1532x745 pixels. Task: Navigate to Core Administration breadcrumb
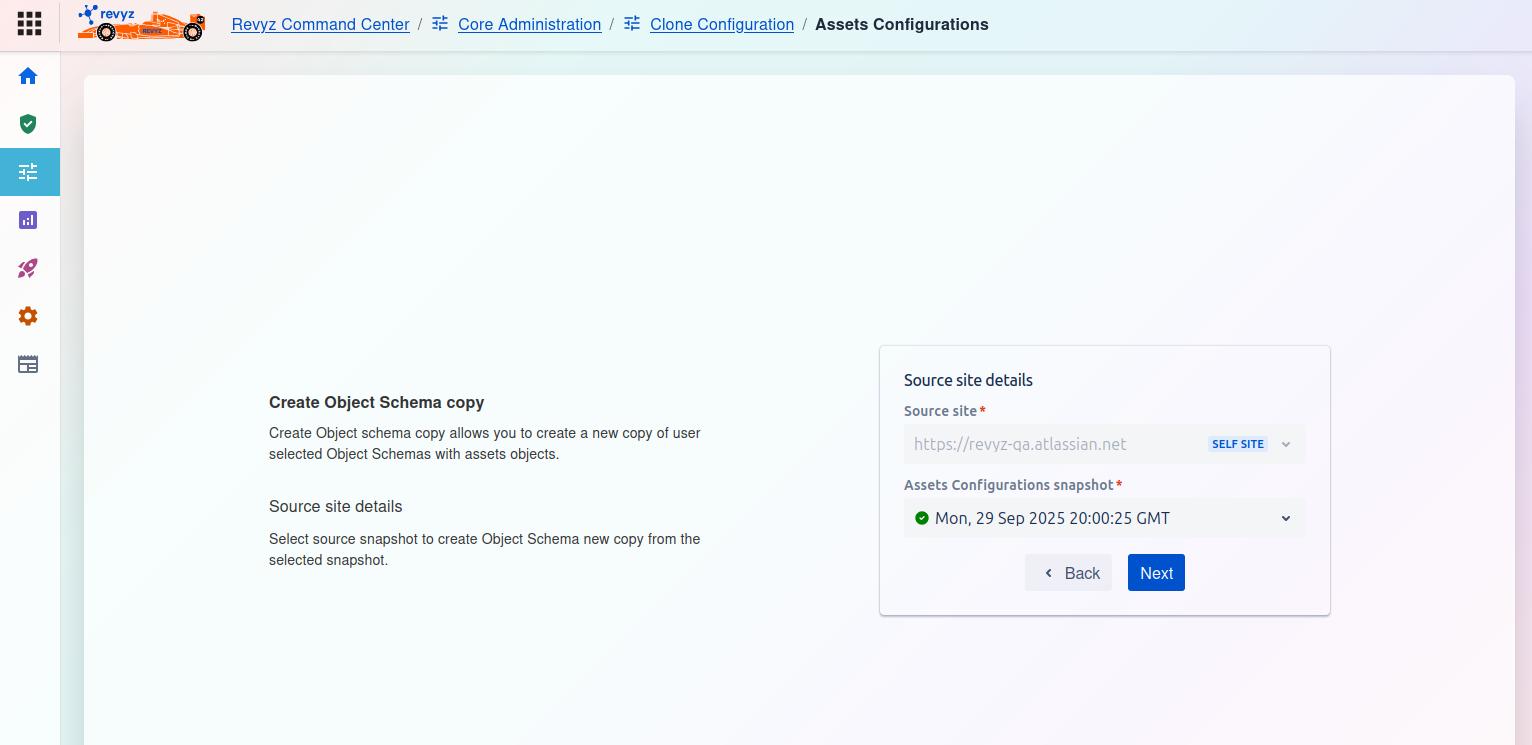pyautogui.click(x=529, y=24)
